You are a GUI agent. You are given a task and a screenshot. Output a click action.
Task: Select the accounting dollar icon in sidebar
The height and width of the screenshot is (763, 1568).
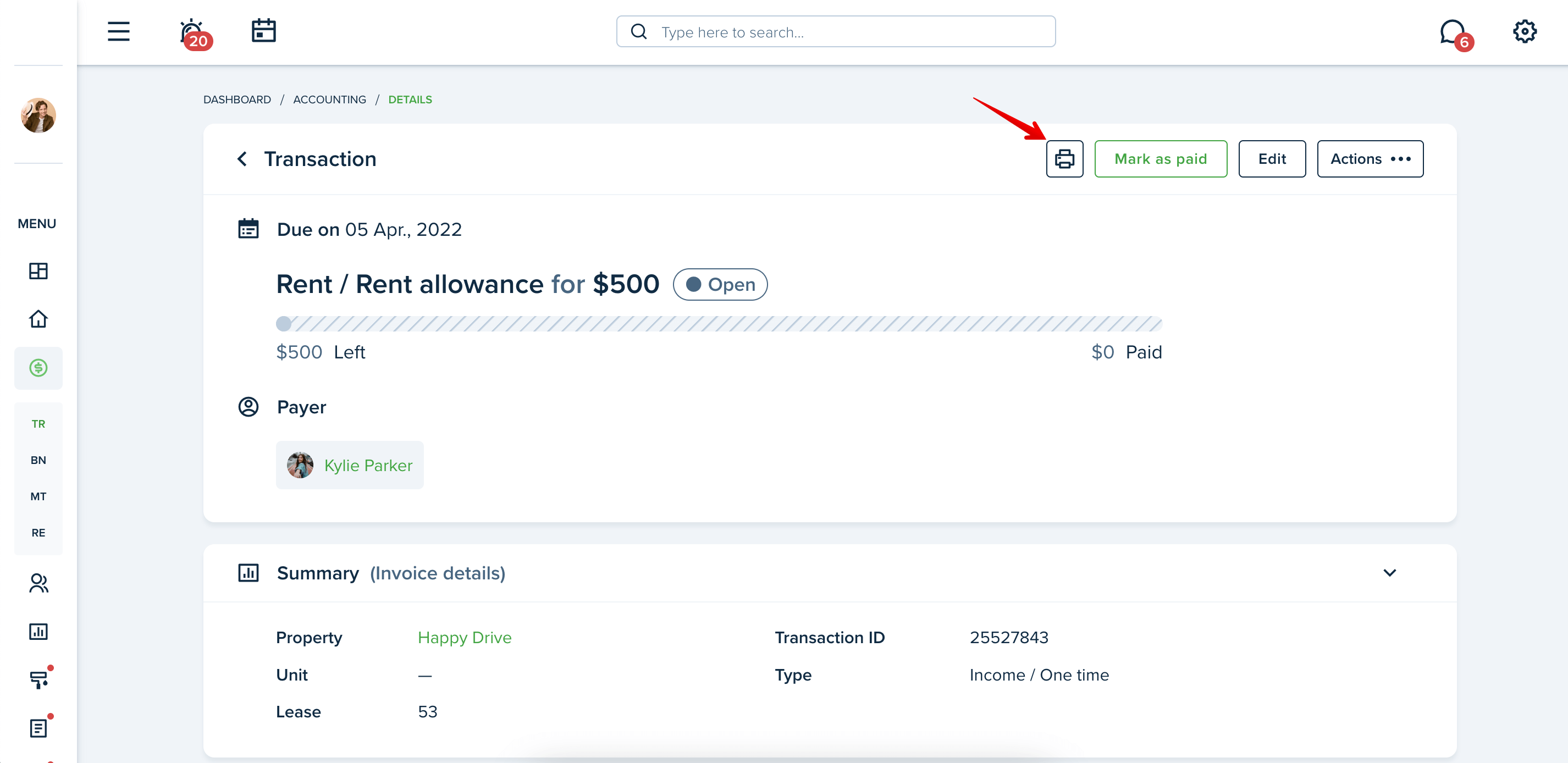tap(38, 368)
